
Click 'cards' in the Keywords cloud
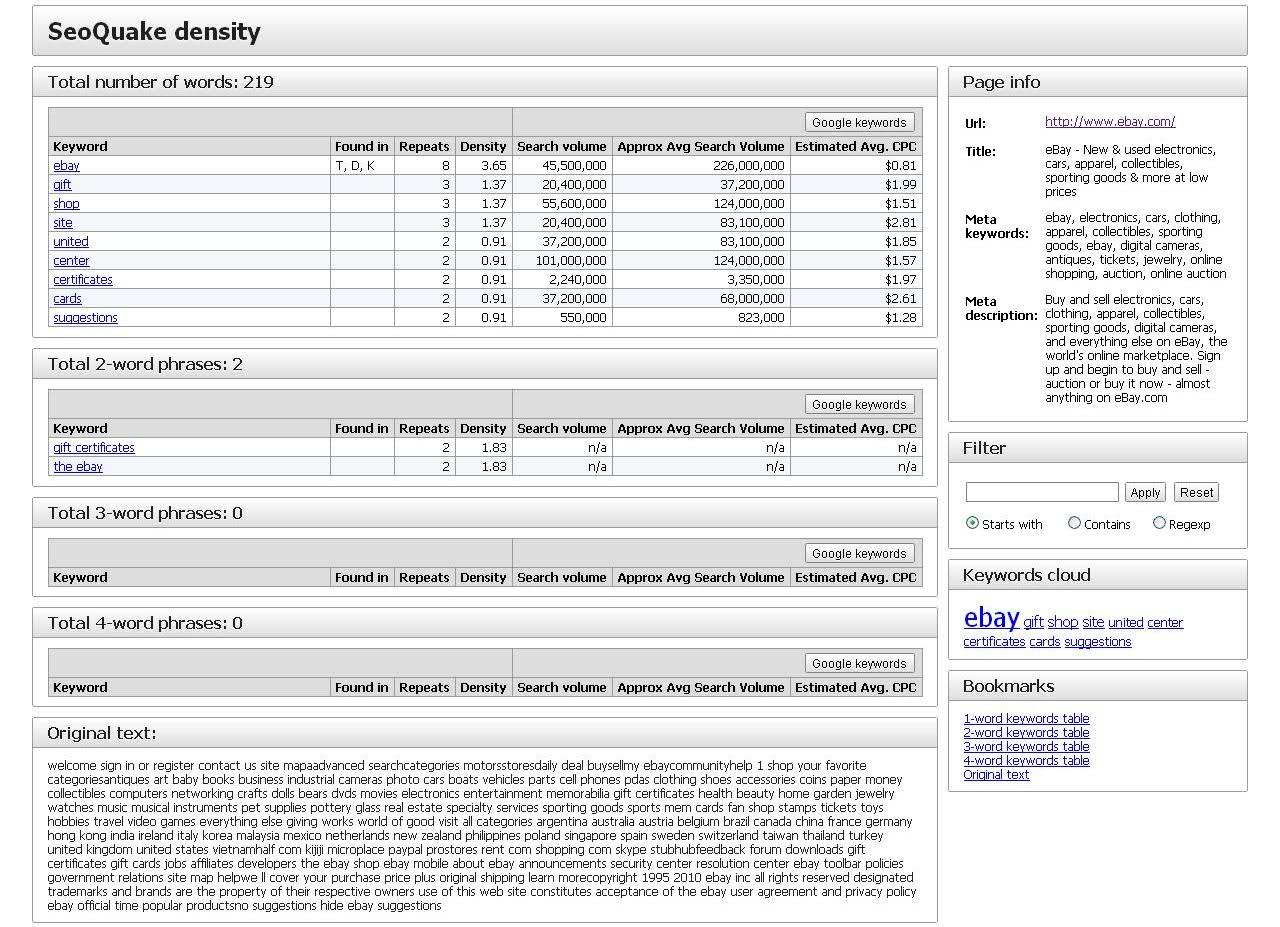[x=1044, y=642]
